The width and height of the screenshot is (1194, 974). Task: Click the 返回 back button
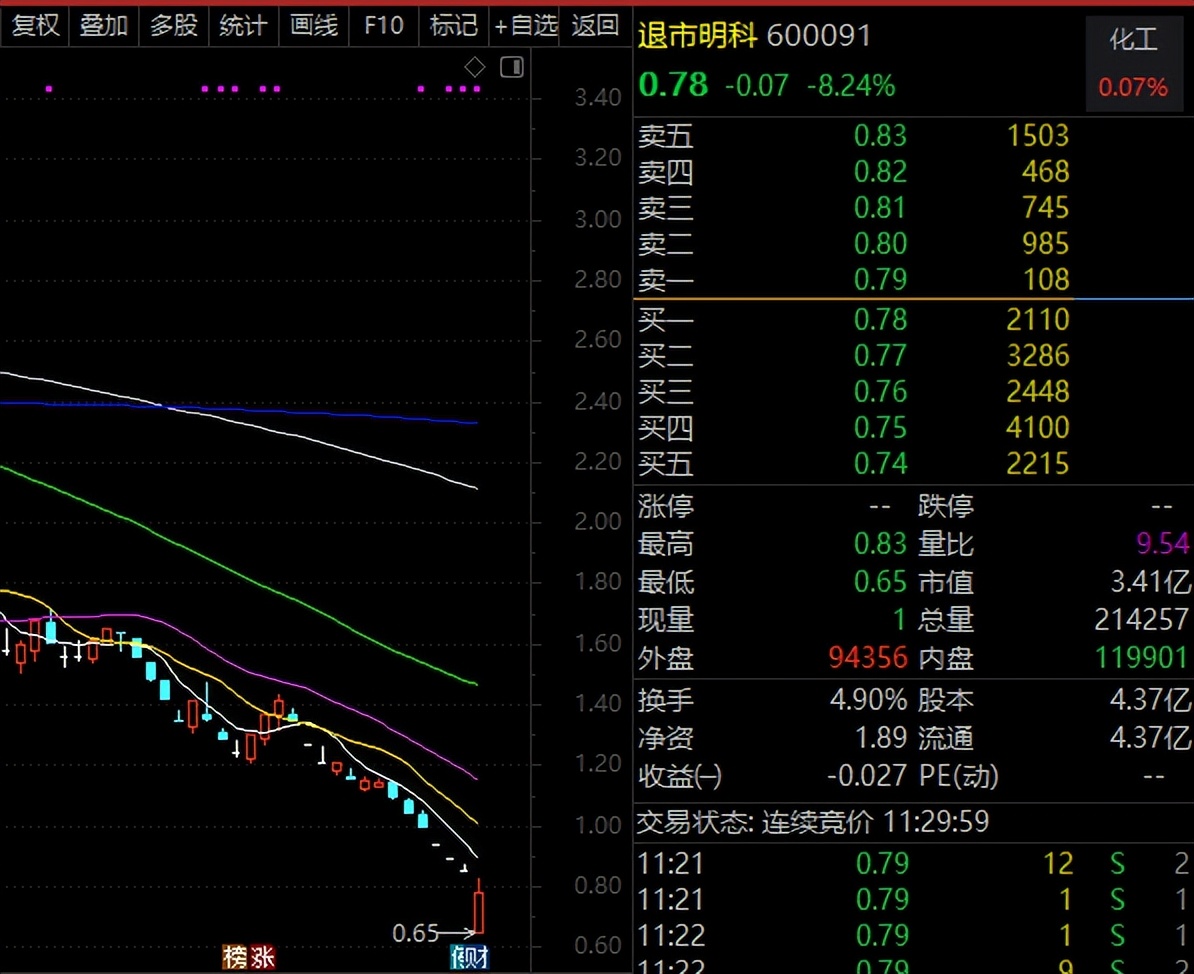tap(596, 24)
